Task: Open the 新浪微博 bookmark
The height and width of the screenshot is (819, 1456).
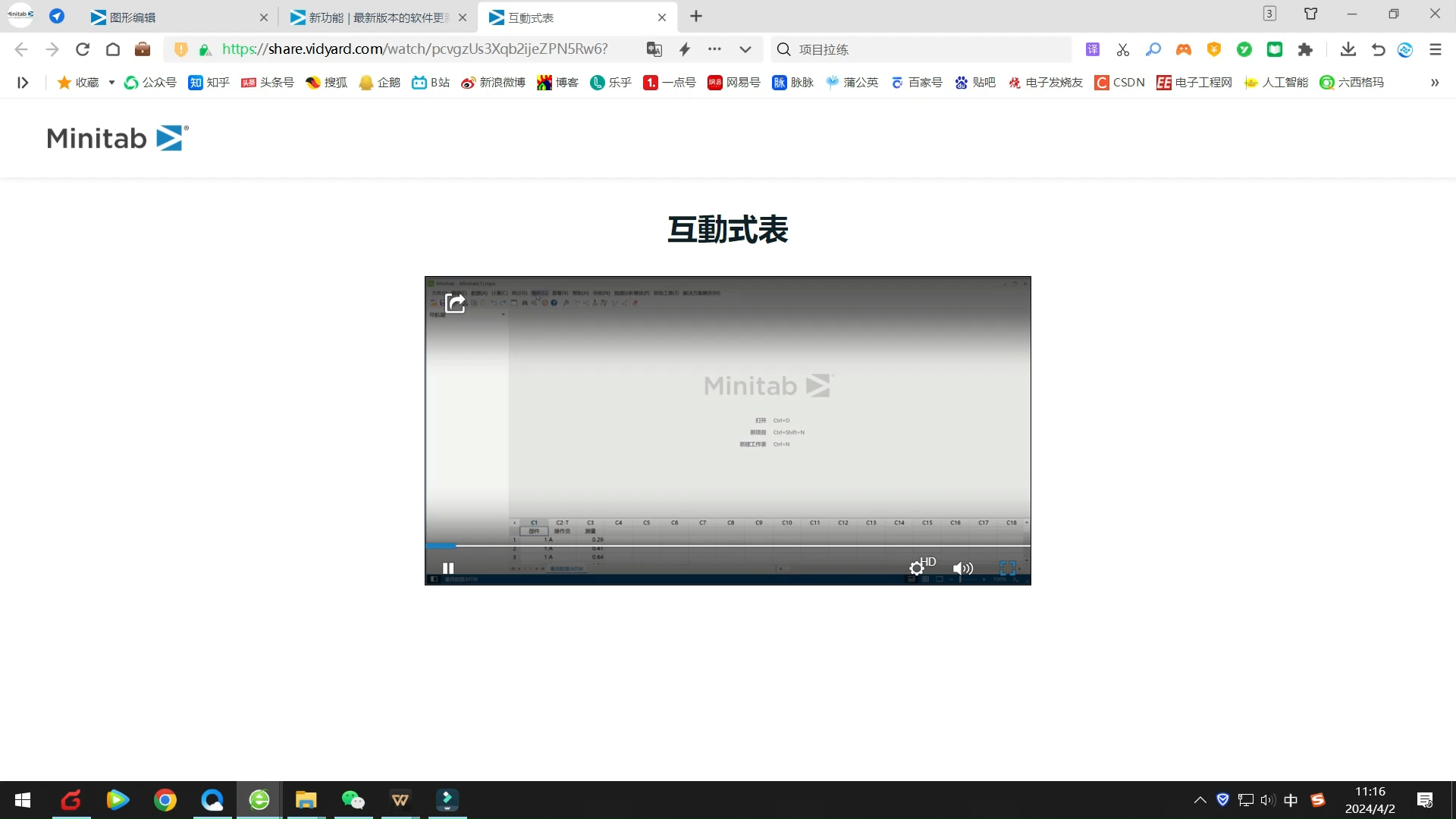Action: (493, 83)
